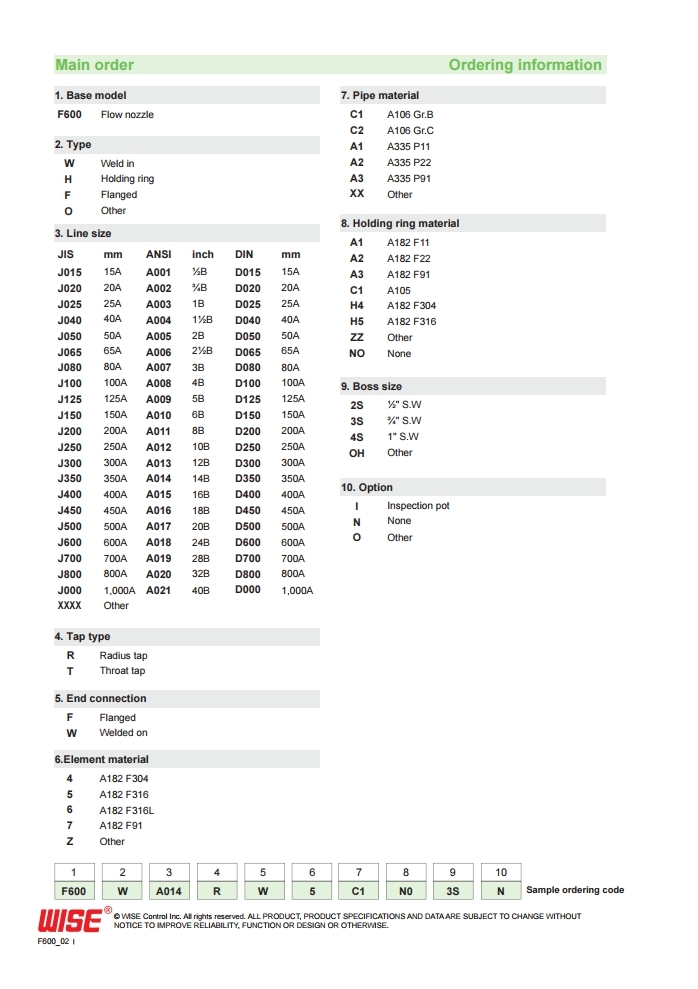Select the 'A182 F22' ring material
The image size is (698, 989).
409,259
